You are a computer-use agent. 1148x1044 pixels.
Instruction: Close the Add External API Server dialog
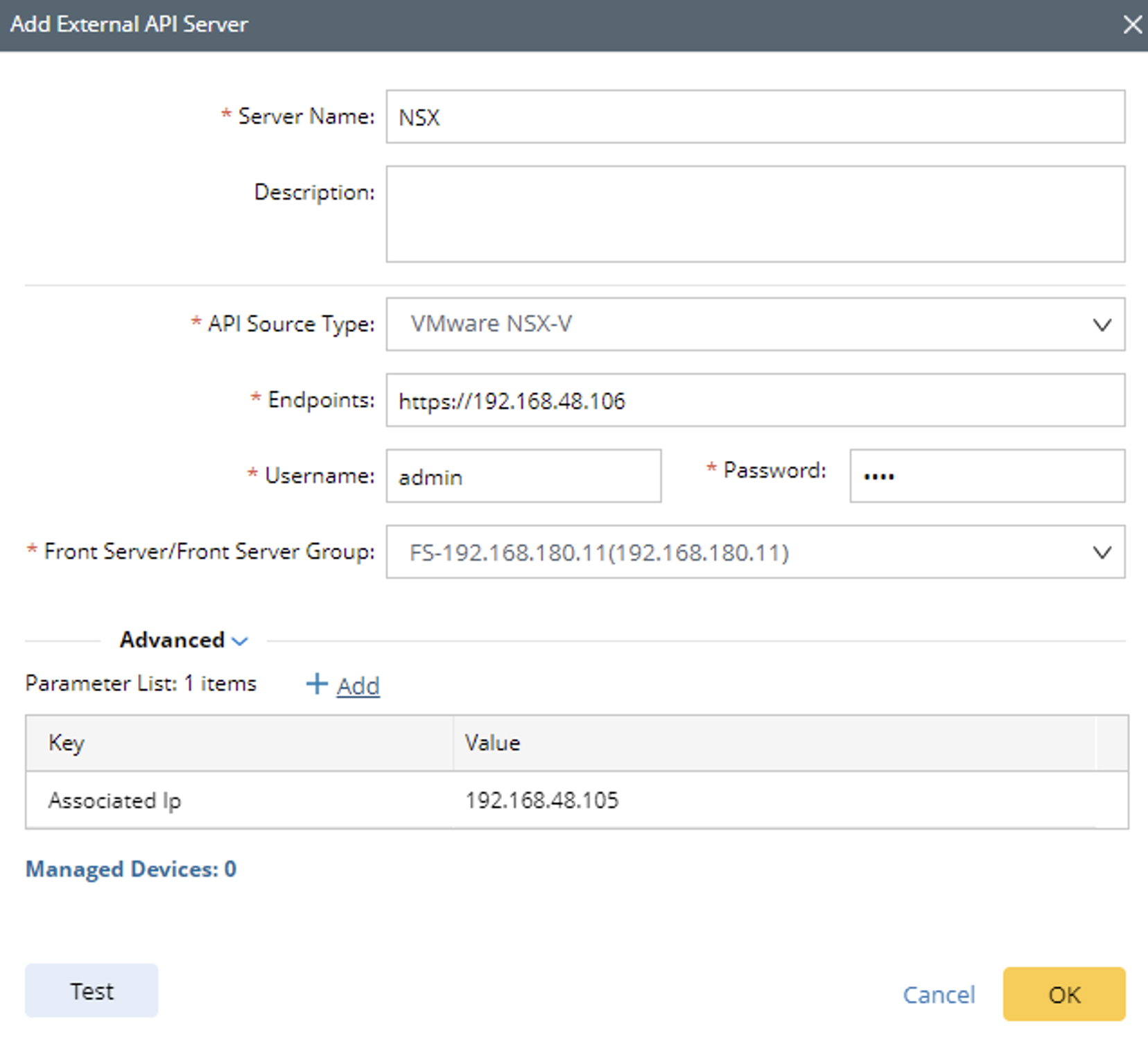pos(1131,25)
